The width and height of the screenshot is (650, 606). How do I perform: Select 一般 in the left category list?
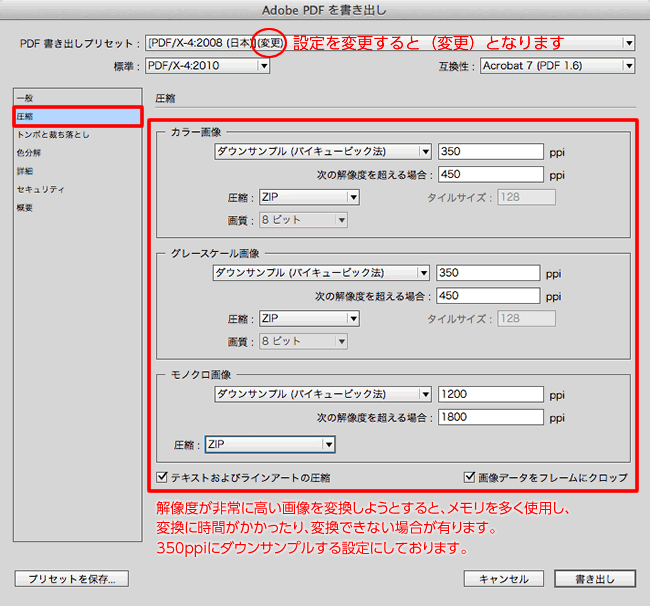[x=78, y=98]
